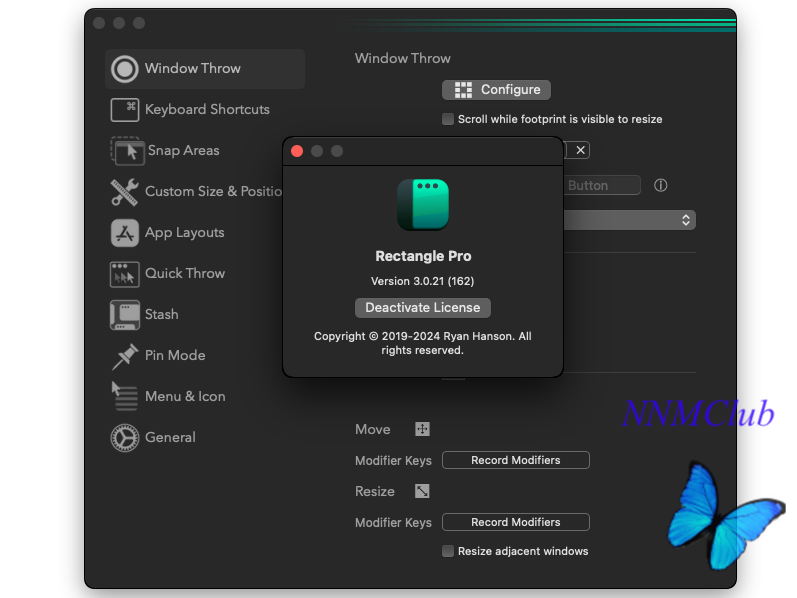
Task: Click the Configure button
Action: click(x=496, y=90)
